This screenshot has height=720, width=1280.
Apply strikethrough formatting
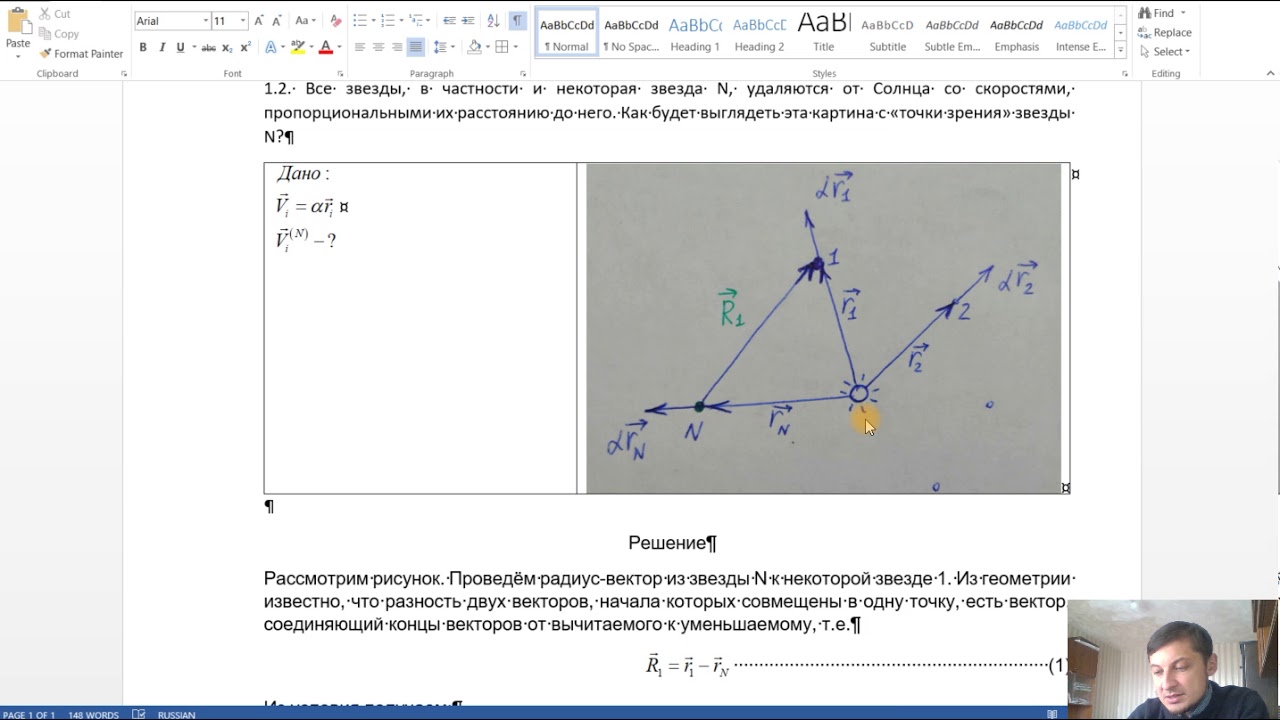pos(208,47)
